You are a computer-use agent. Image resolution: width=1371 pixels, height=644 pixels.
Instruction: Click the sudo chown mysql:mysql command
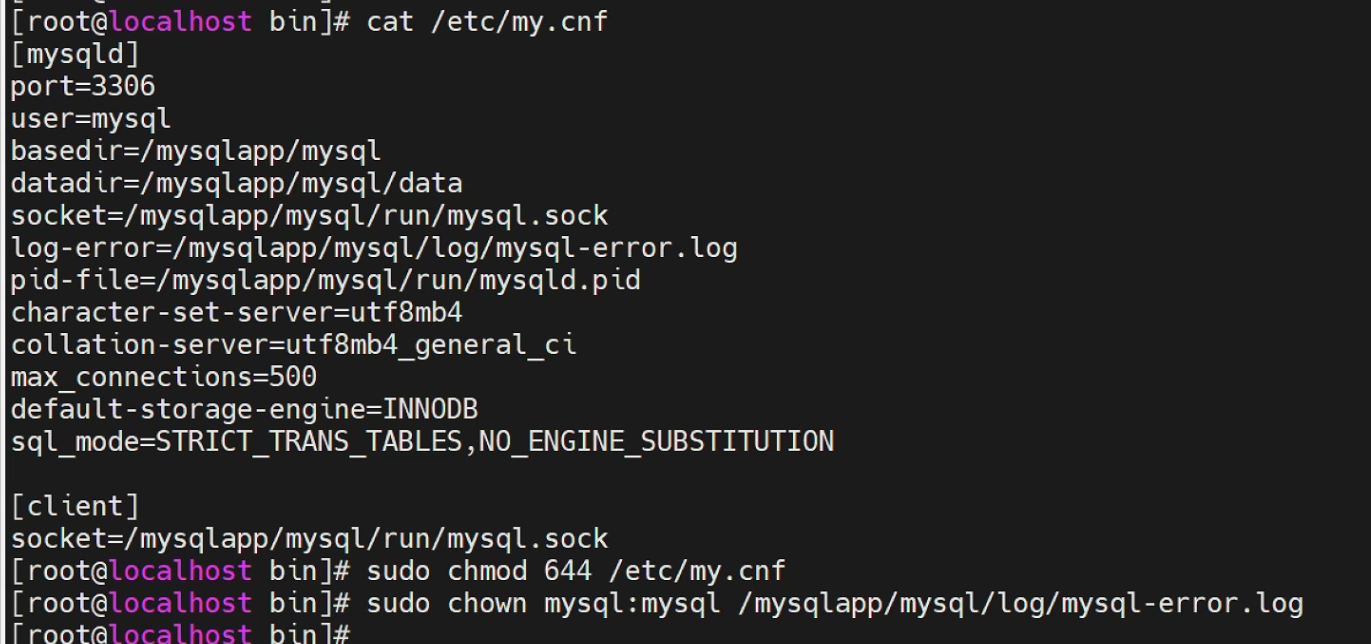coord(835,603)
